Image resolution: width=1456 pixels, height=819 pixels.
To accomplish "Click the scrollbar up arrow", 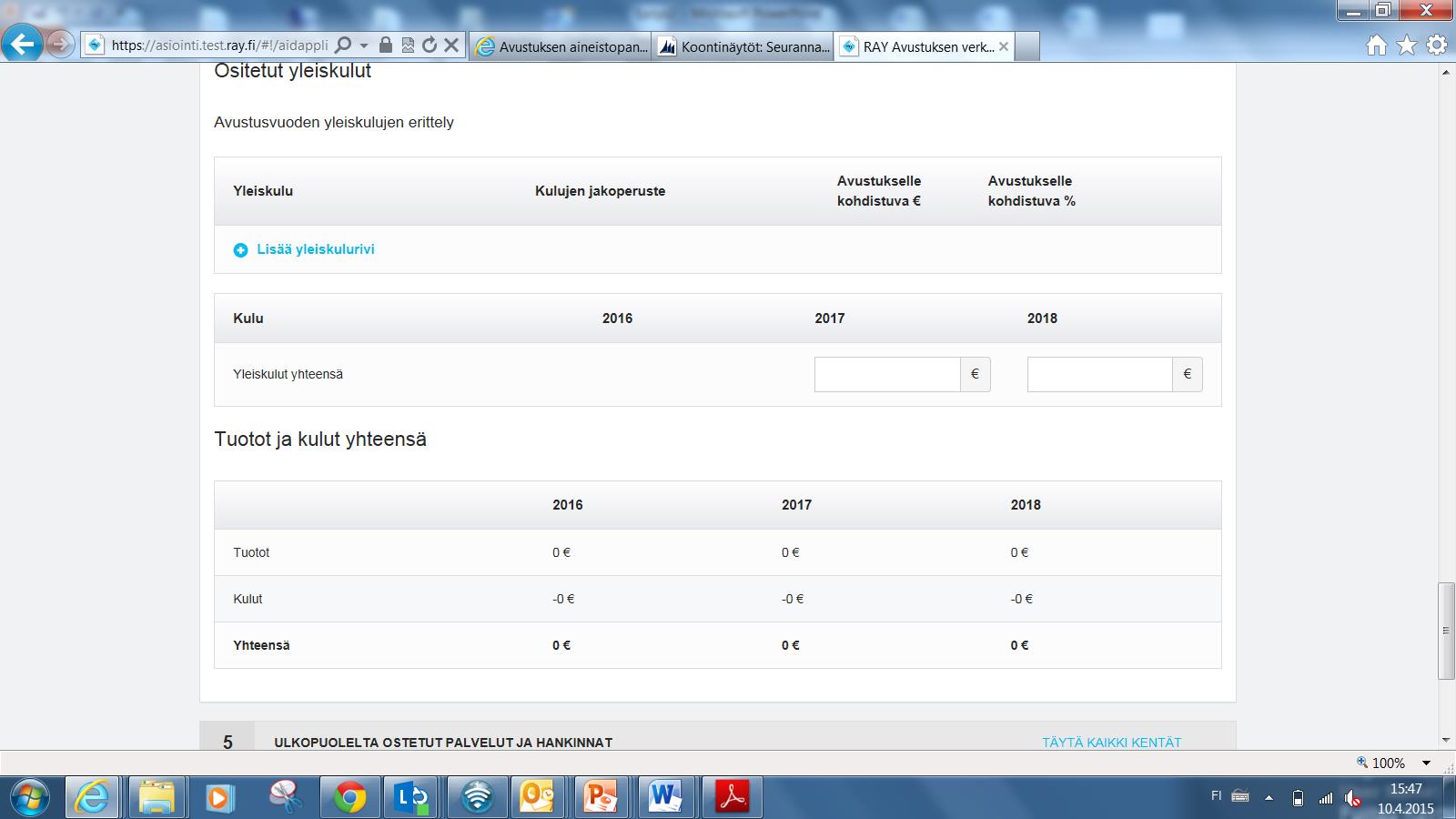I will [x=1446, y=72].
